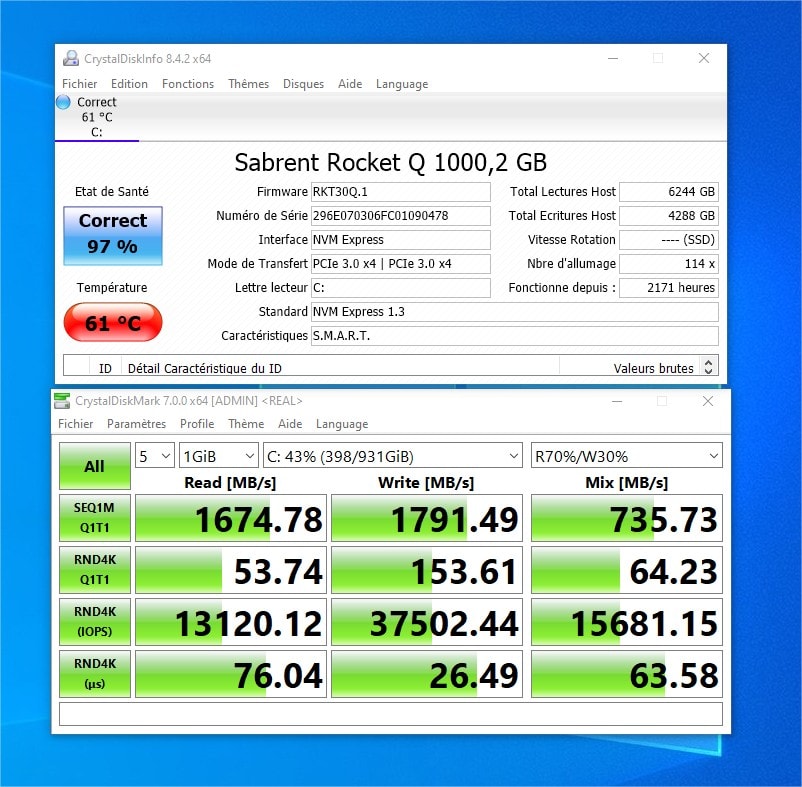The image size is (802, 787).
Task: Click the IOPS read result 13120.12
Action: pyautogui.click(x=231, y=622)
